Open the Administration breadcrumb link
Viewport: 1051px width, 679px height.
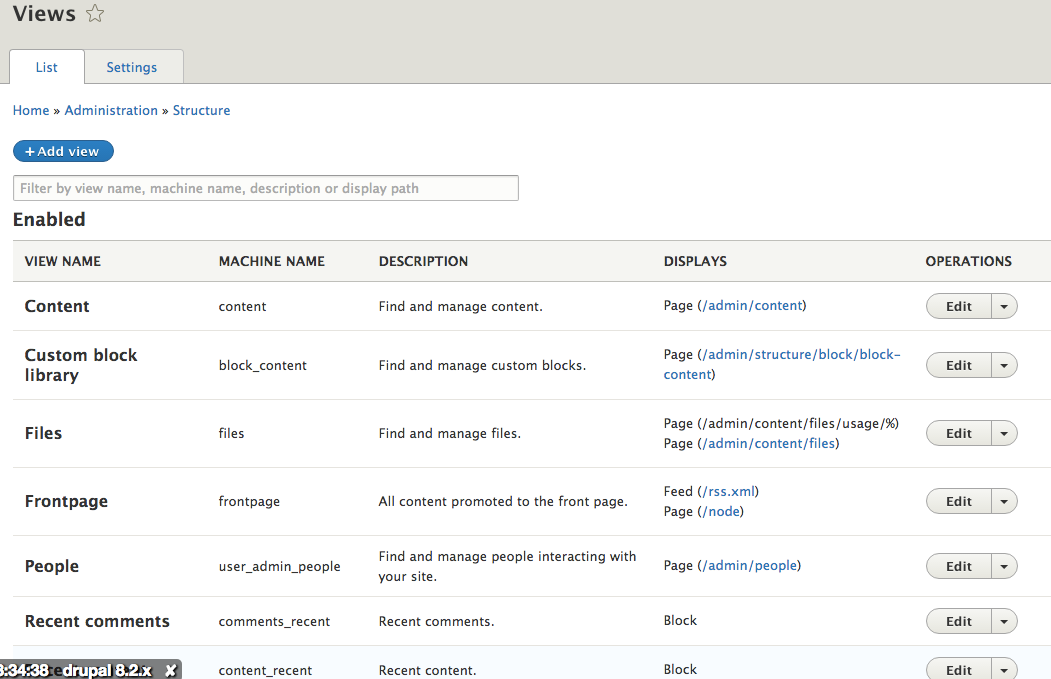click(x=111, y=110)
